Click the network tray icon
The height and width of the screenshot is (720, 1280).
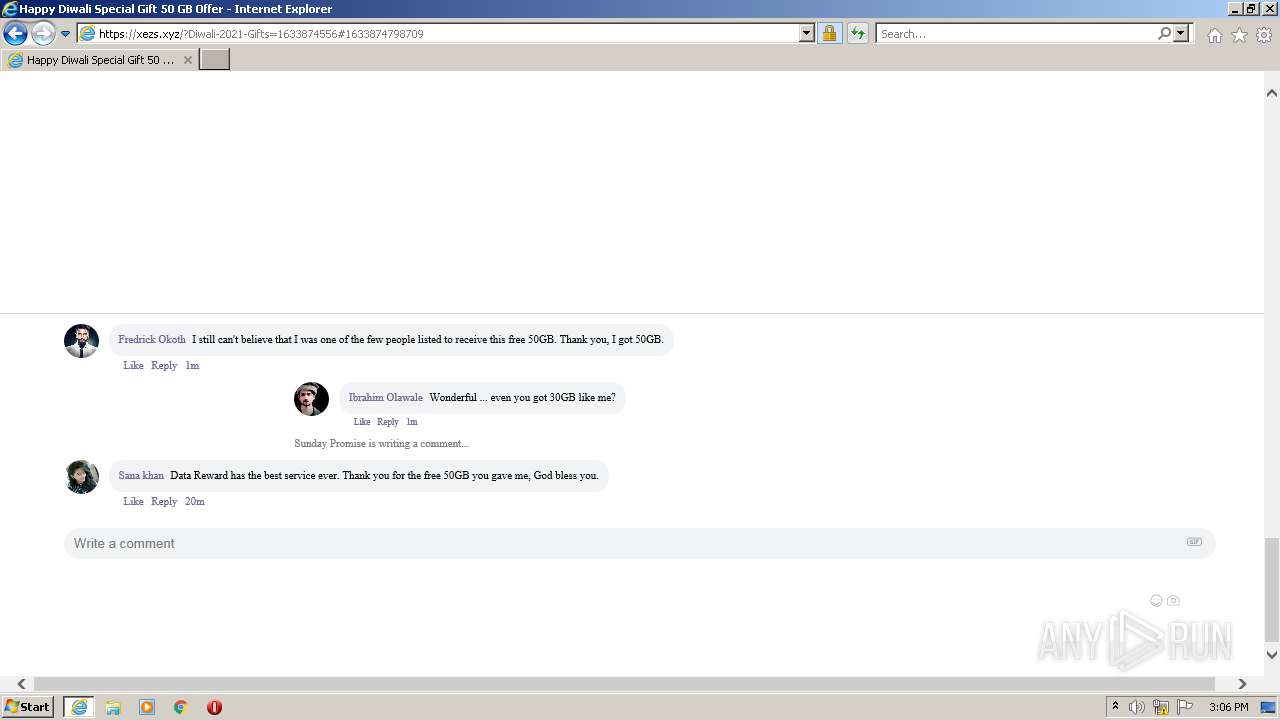click(1161, 707)
